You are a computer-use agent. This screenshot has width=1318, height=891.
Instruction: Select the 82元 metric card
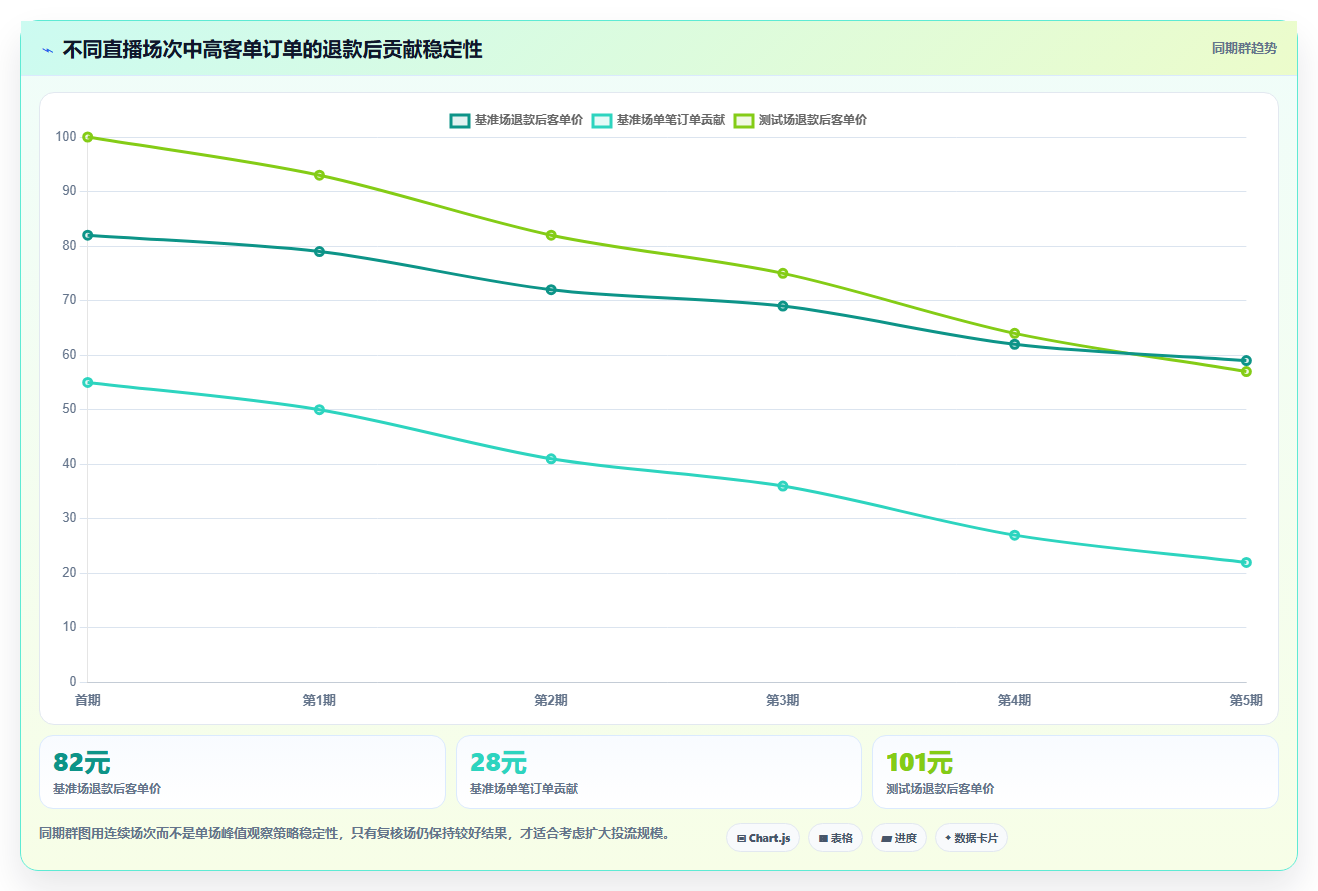coord(242,772)
